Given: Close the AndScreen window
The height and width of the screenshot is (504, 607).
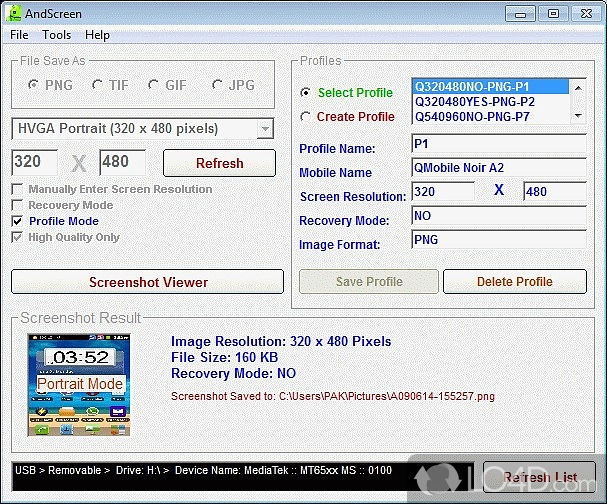Looking at the screenshot, I should [586, 14].
